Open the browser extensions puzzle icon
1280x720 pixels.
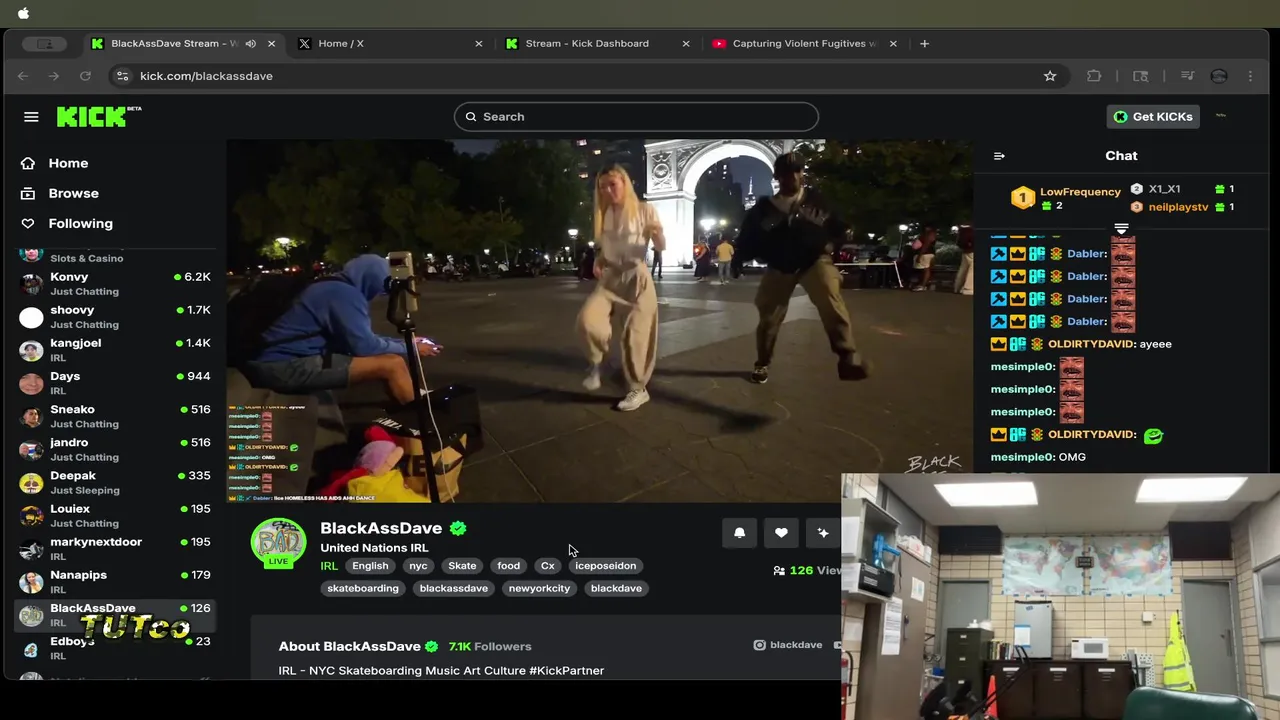pos(1094,76)
